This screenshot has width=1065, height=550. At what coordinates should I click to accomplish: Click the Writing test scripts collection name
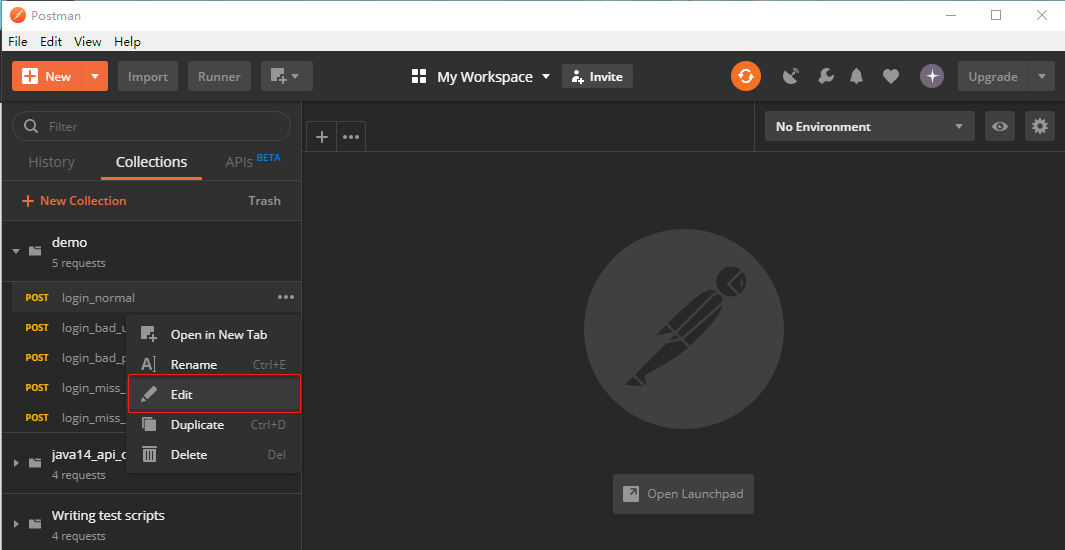pyautogui.click(x=108, y=515)
